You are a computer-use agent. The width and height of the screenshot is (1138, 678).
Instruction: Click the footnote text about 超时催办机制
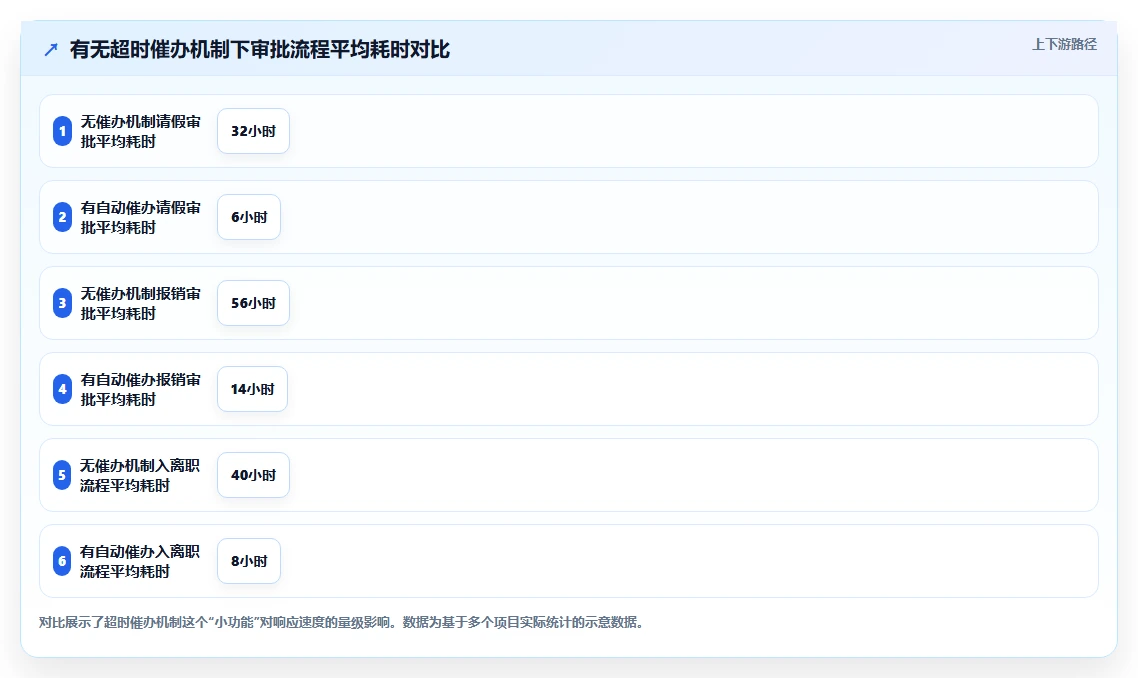point(341,622)
